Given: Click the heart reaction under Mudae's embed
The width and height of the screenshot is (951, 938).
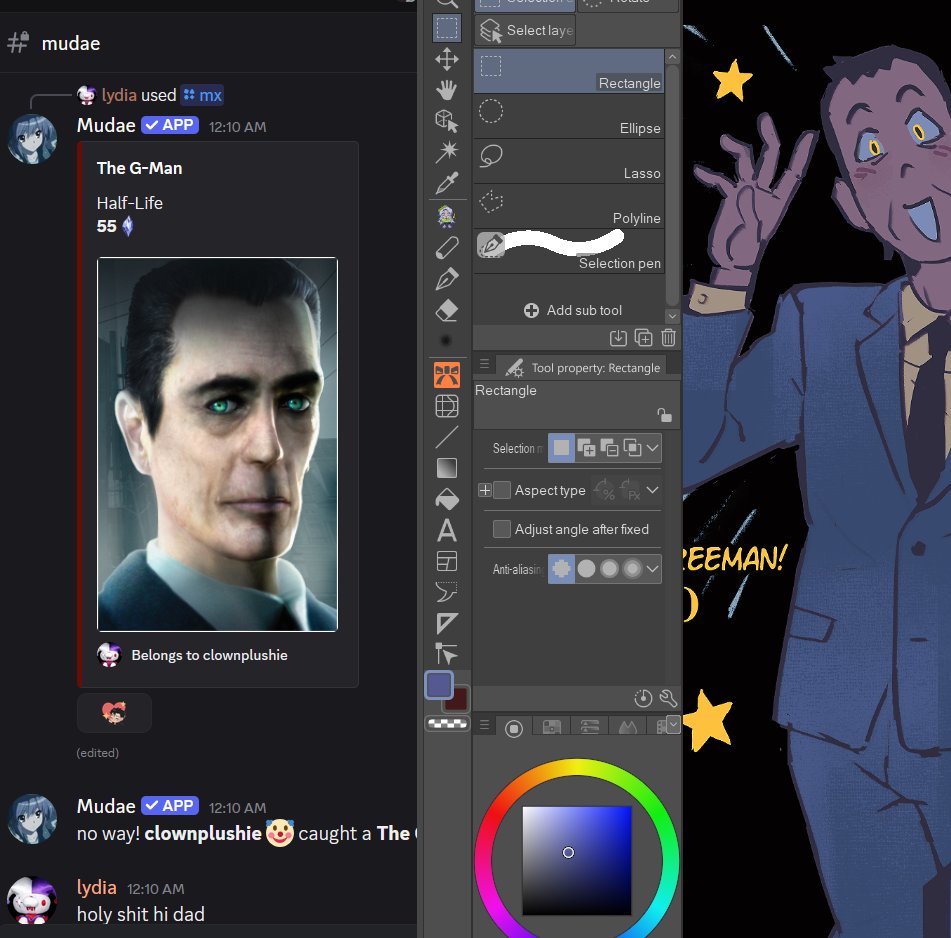Looking at the screenshot, I should 114,712.
